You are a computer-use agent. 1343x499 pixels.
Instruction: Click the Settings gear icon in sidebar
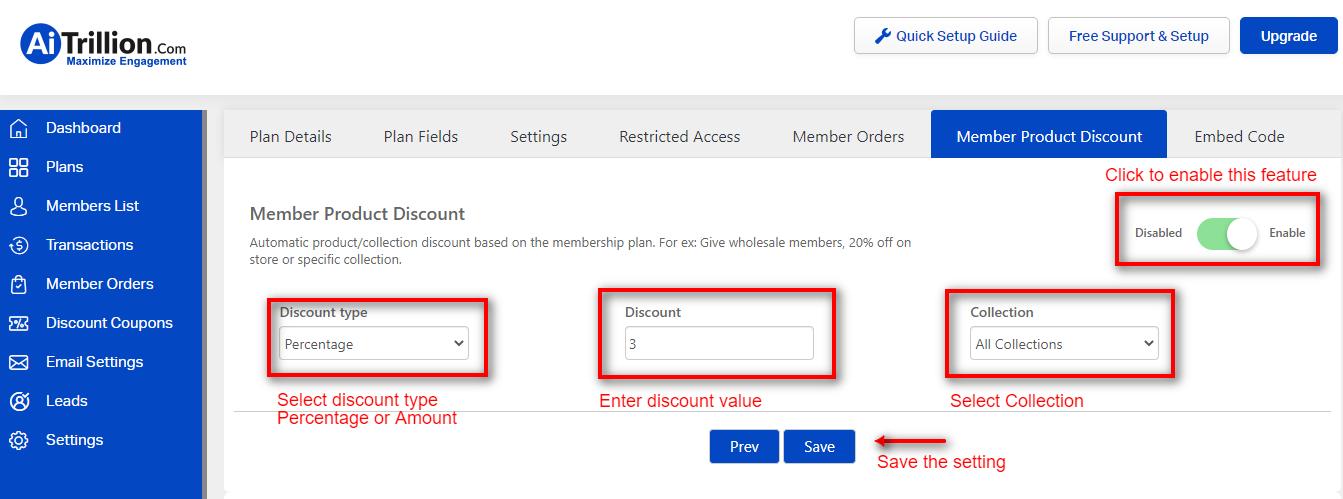18,440
